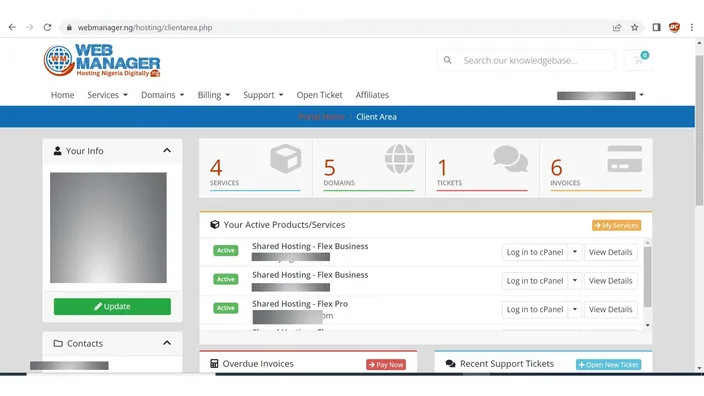704x396 pixels.
Task: Go to Home in the navigation
Action: click(x=62, y=95)
